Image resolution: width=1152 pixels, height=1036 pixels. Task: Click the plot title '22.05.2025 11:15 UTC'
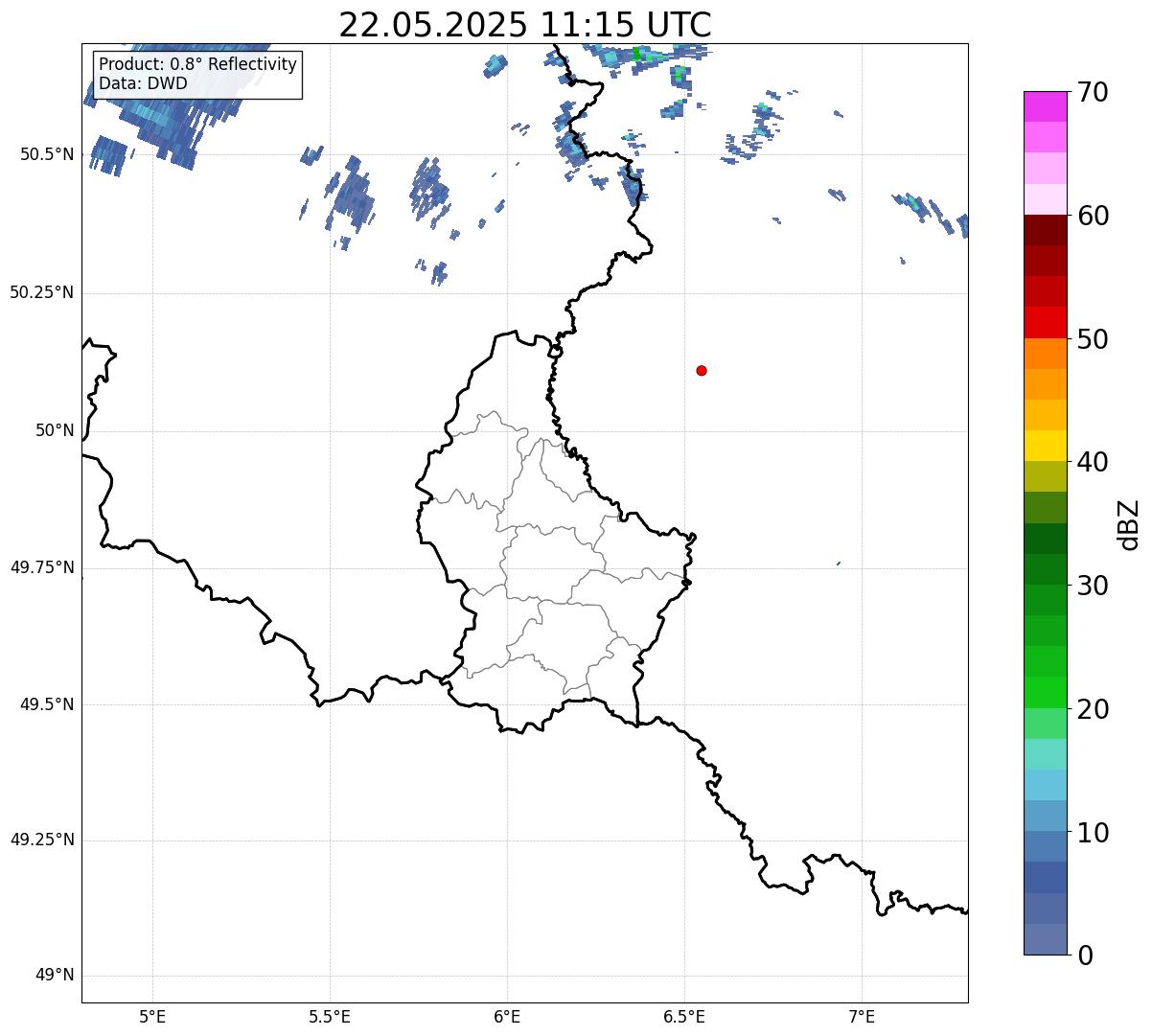(525, 24)
